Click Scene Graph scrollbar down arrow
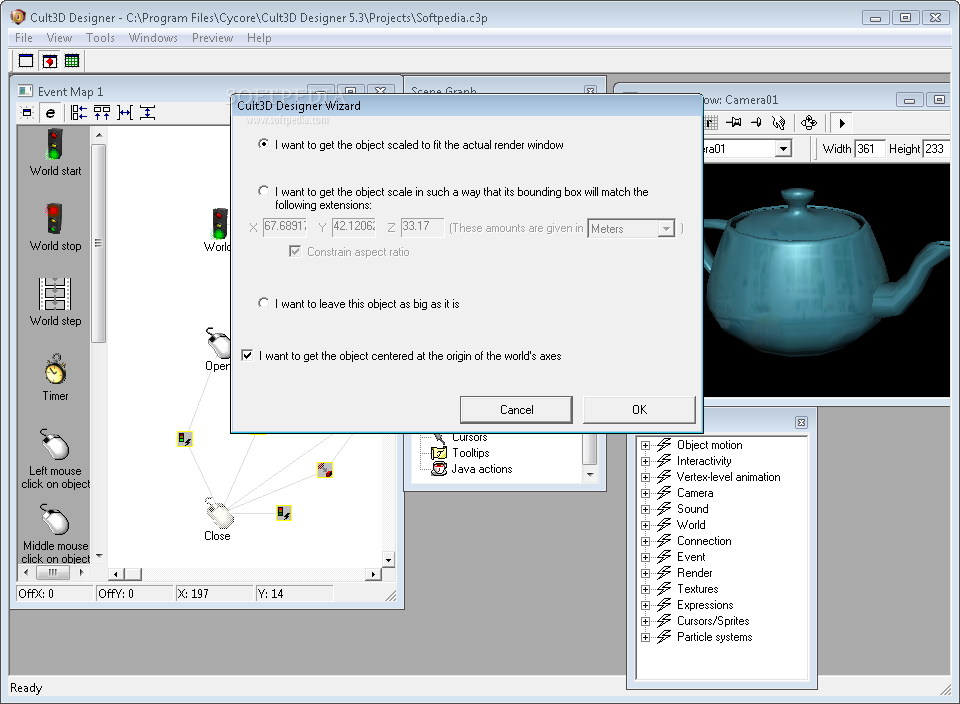Image resolution: width=960 pixels, height=704 pixels. point(590,474)
